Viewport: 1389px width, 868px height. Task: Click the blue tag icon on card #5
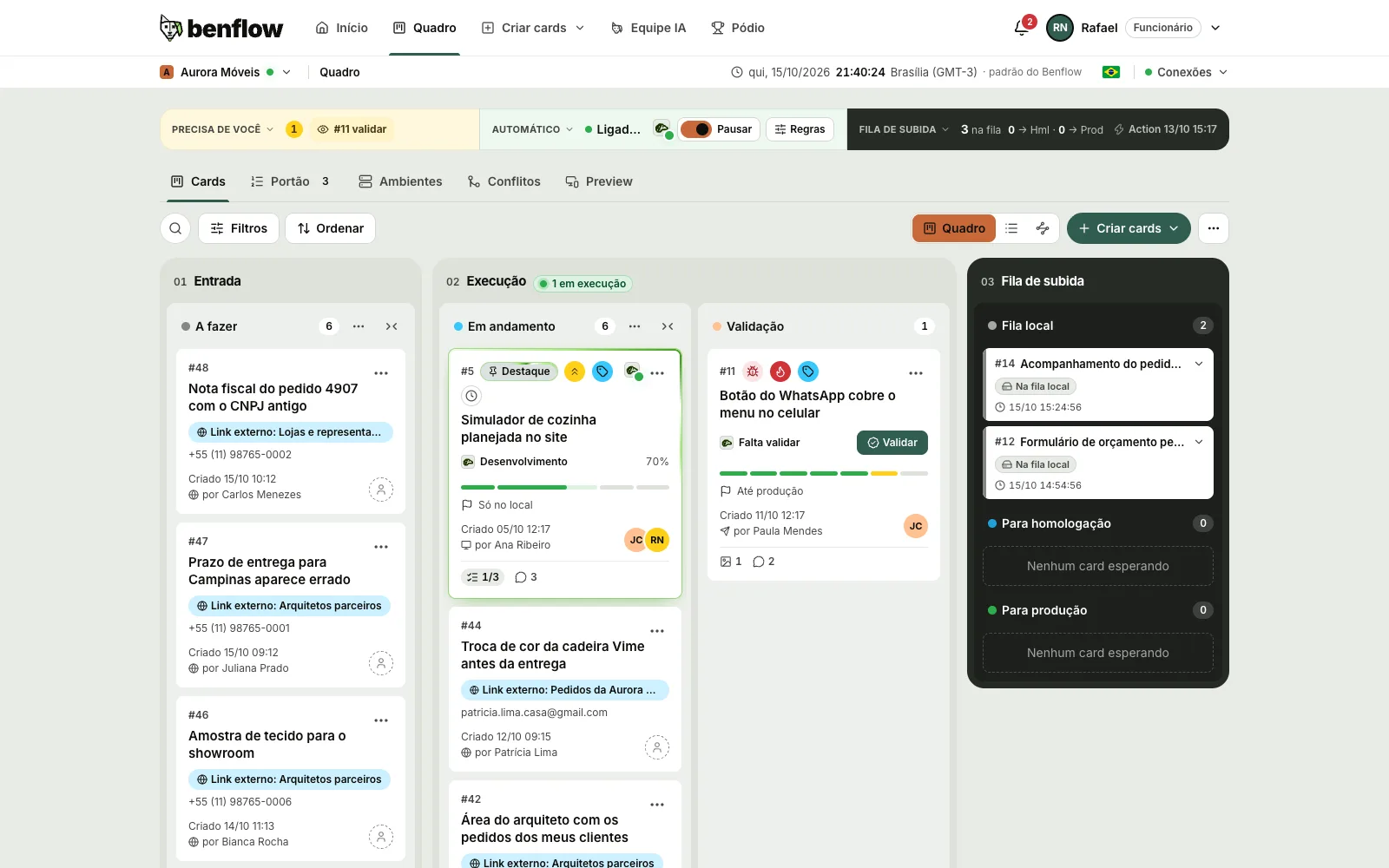[x=602, y=372]
